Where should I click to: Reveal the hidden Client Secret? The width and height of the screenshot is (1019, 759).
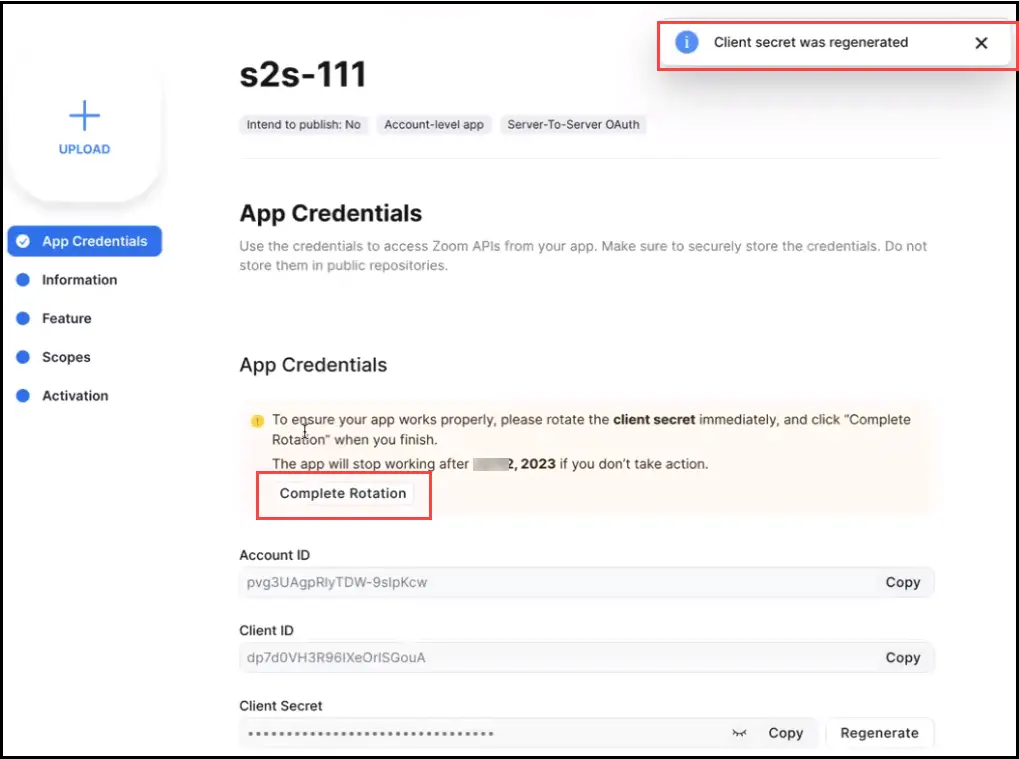(x=740, y=733)
